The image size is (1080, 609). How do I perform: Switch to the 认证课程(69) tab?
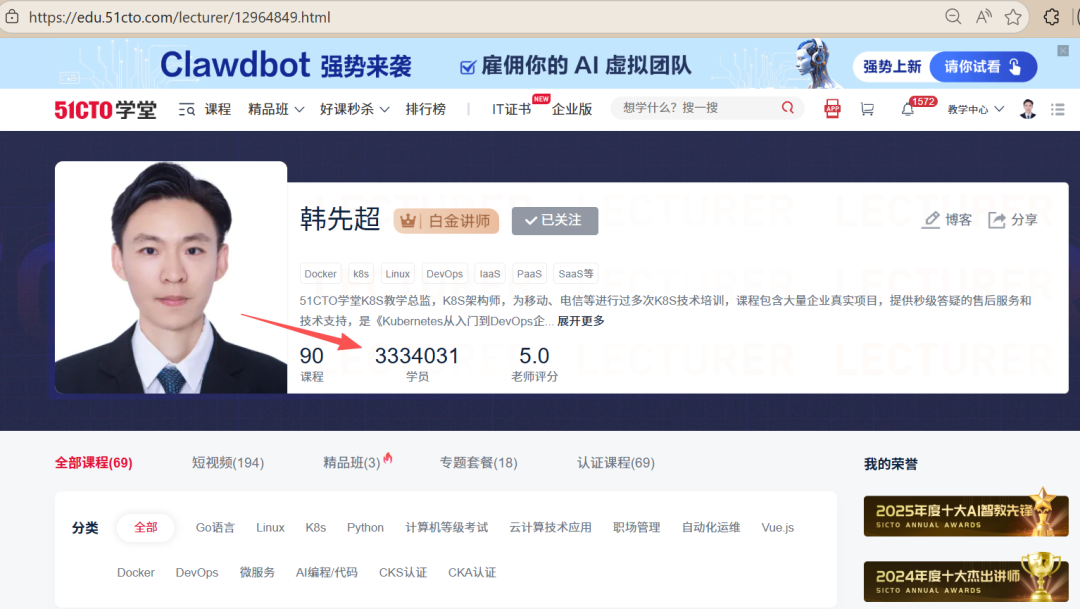pos(616,463)
